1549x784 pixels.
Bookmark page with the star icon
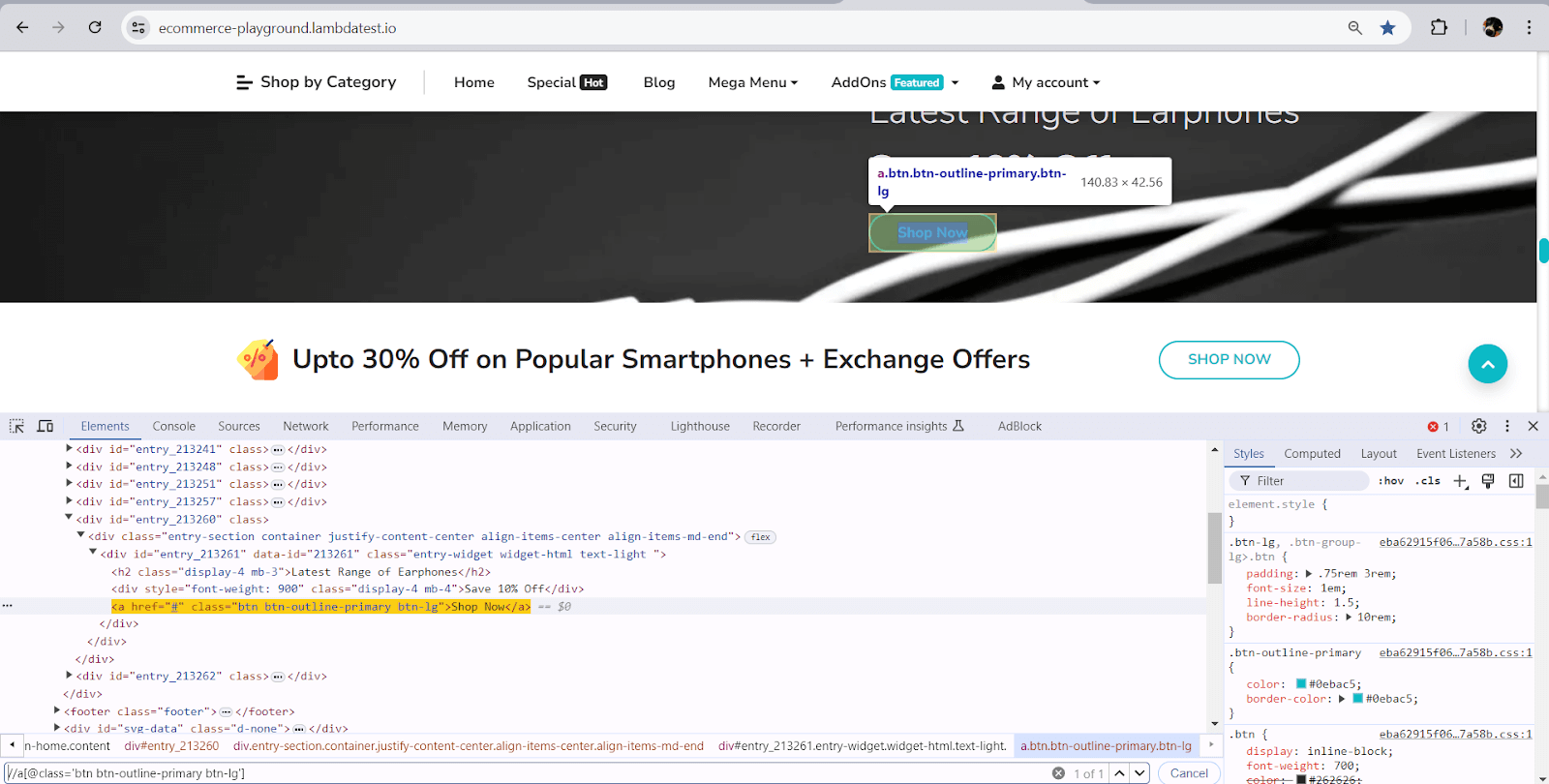(1387, 28)
